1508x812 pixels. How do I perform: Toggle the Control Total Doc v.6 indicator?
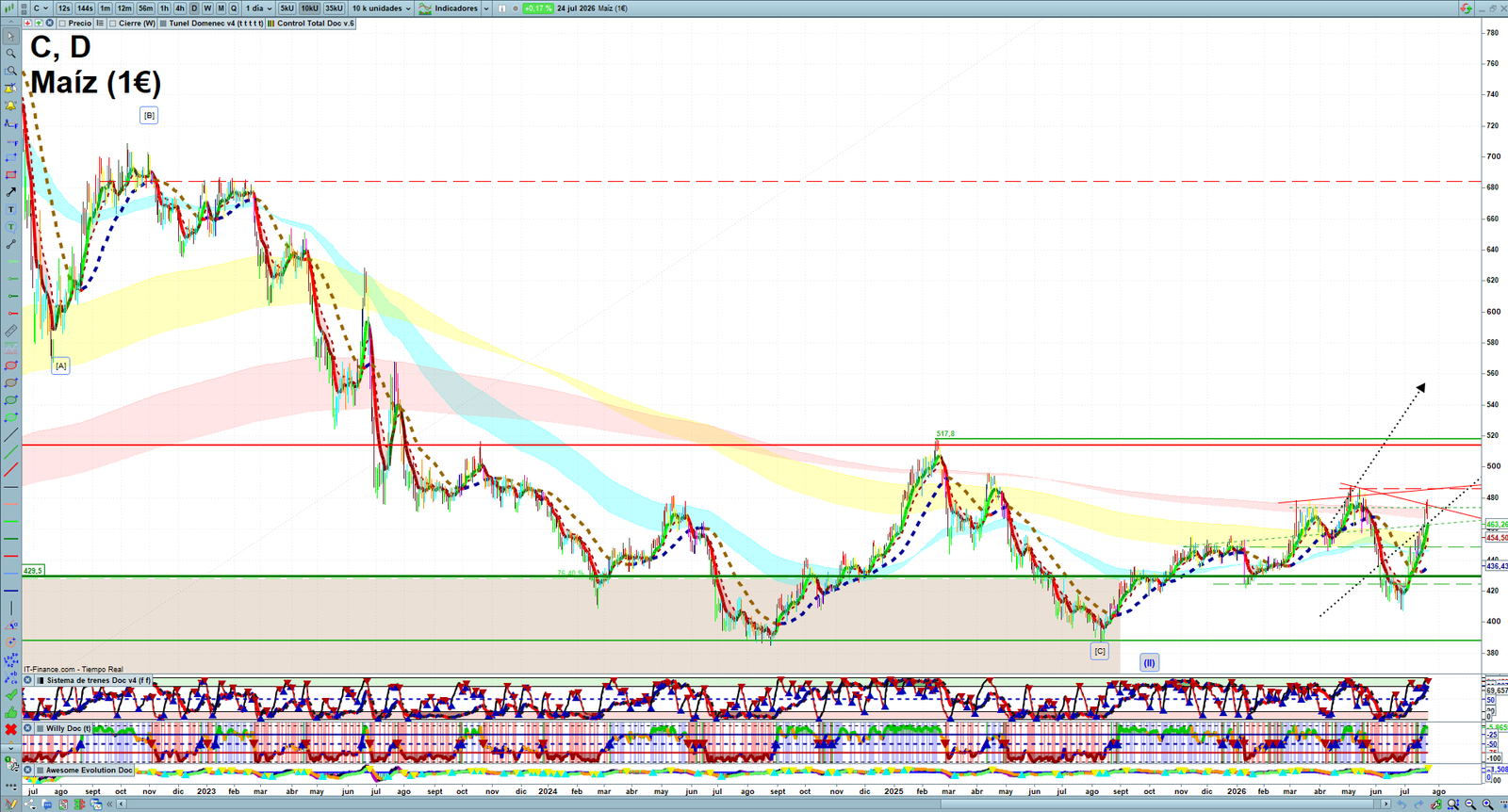coord(270,24)
